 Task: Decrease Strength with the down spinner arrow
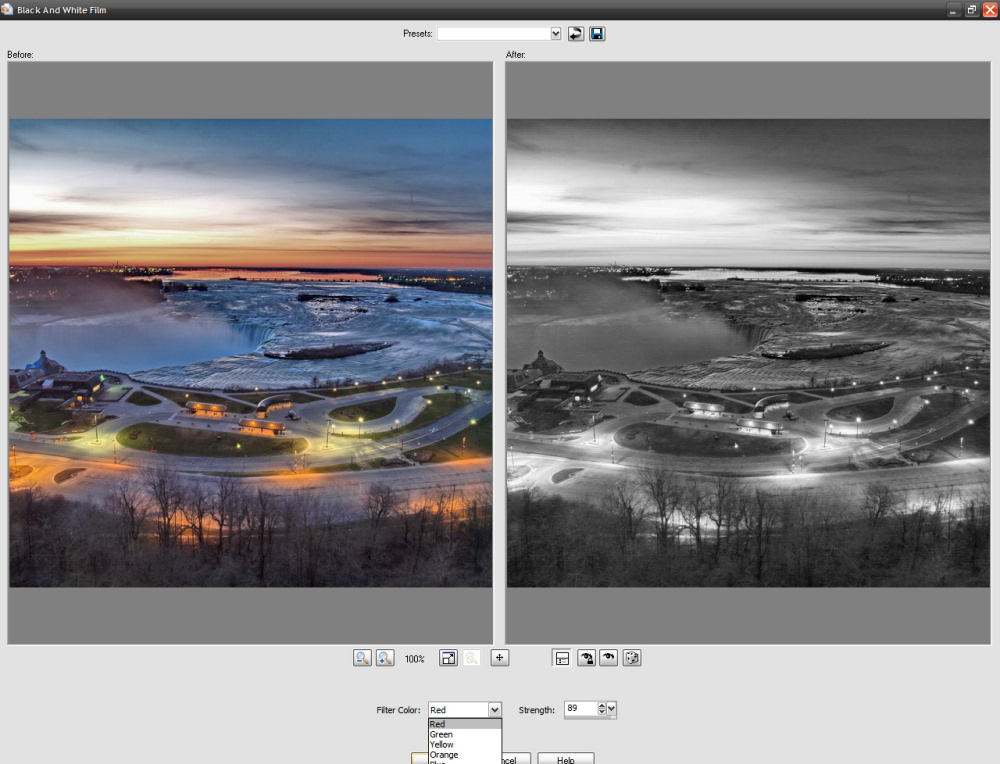(x=601, y=712)
